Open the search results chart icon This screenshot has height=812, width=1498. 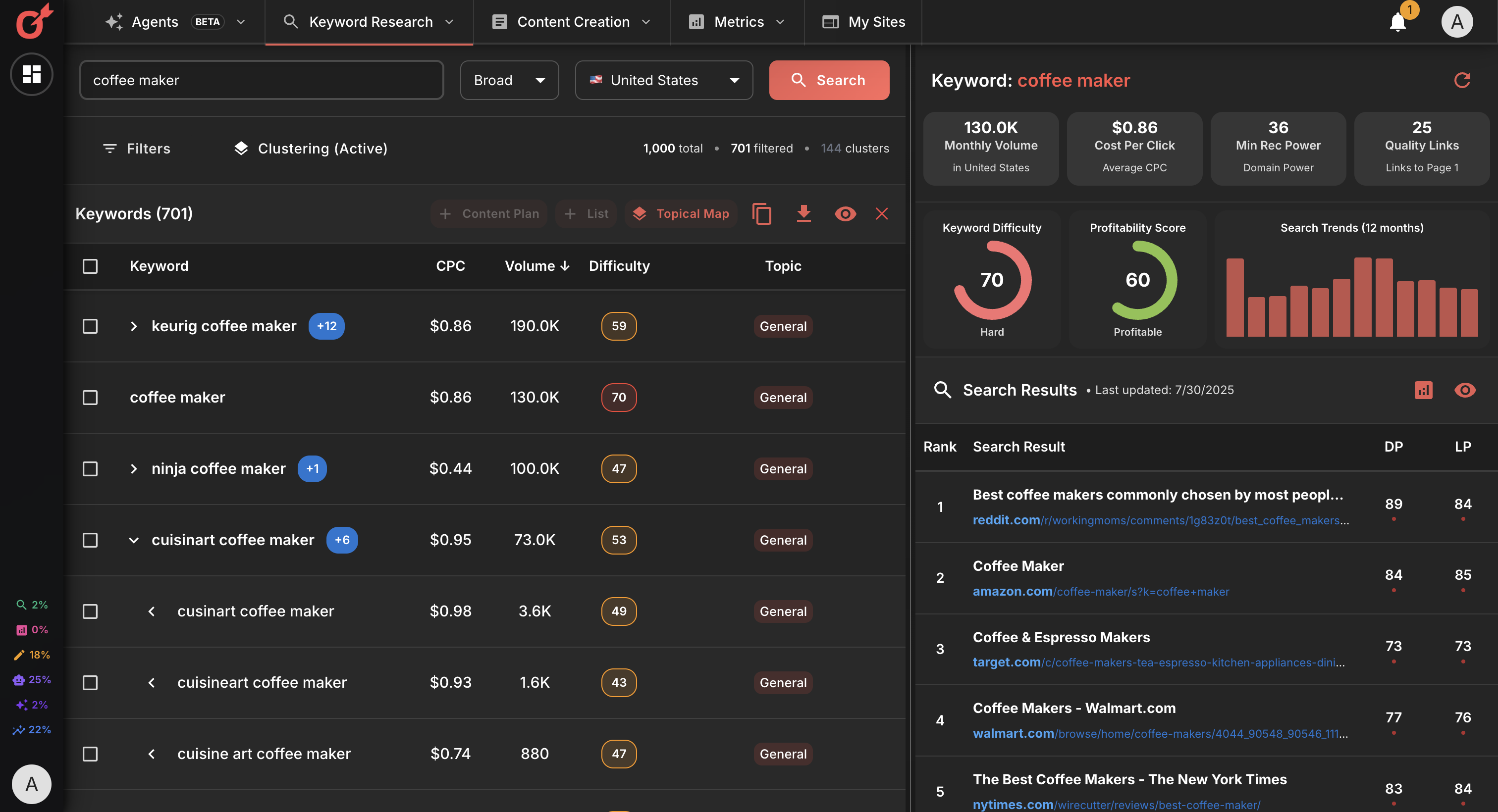(x=1423, y=390)
